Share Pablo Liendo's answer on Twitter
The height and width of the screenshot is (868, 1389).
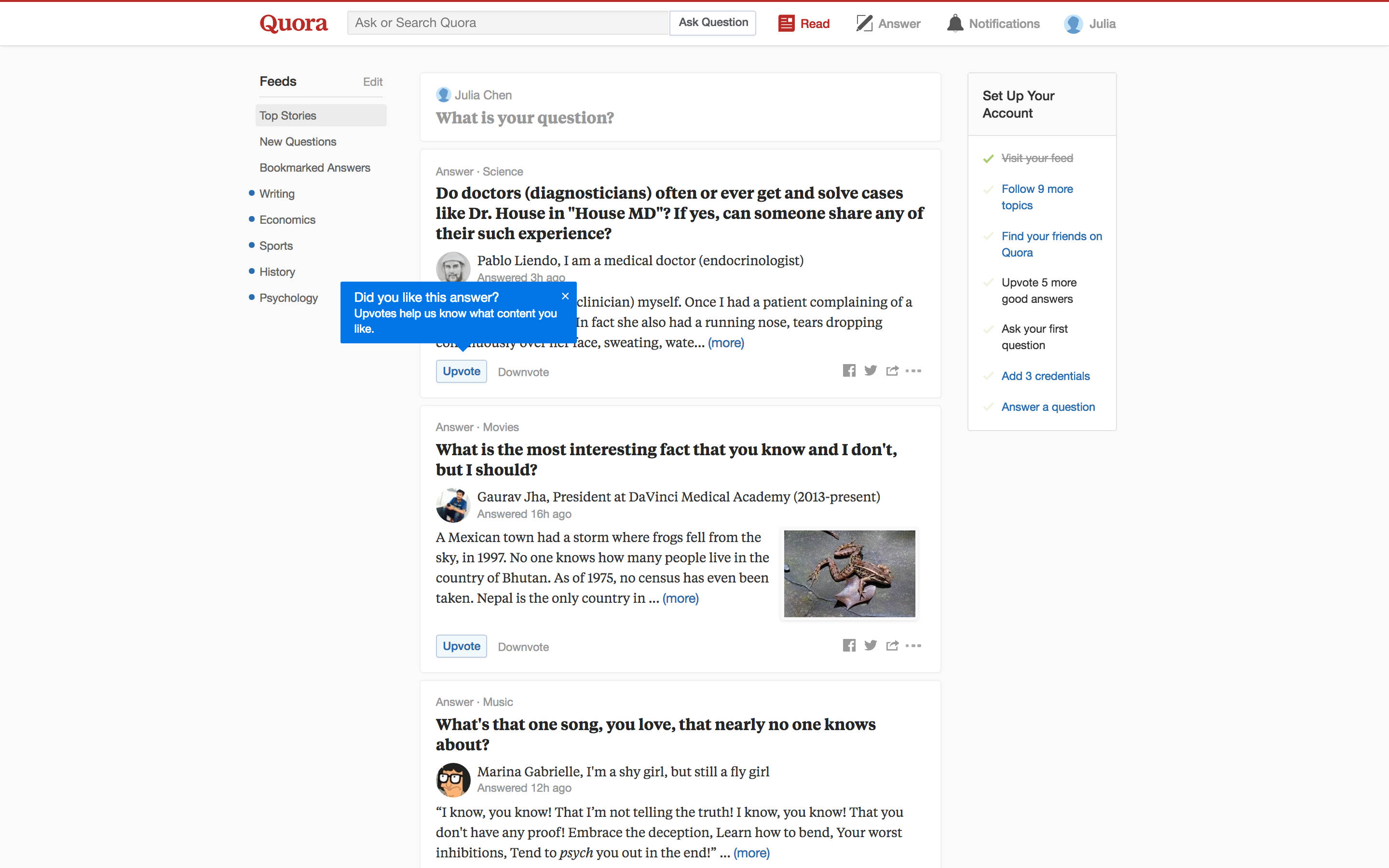871,371
